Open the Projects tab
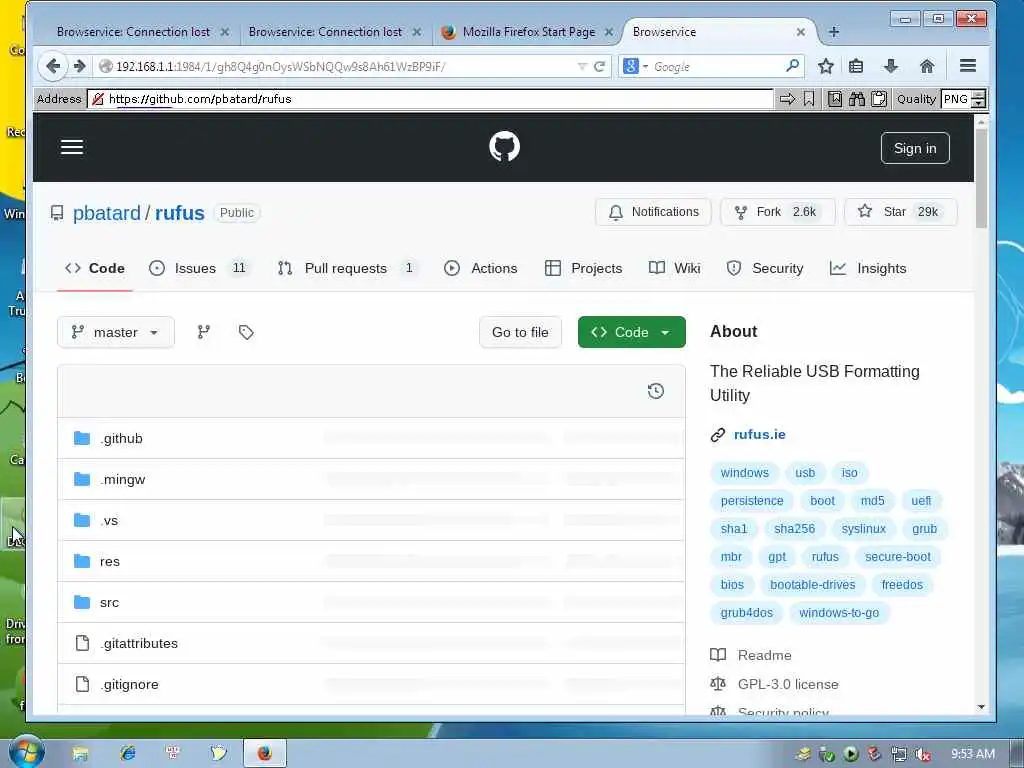Image resolution: width=1024 pixels, height=768 pixels. point(583,268)
